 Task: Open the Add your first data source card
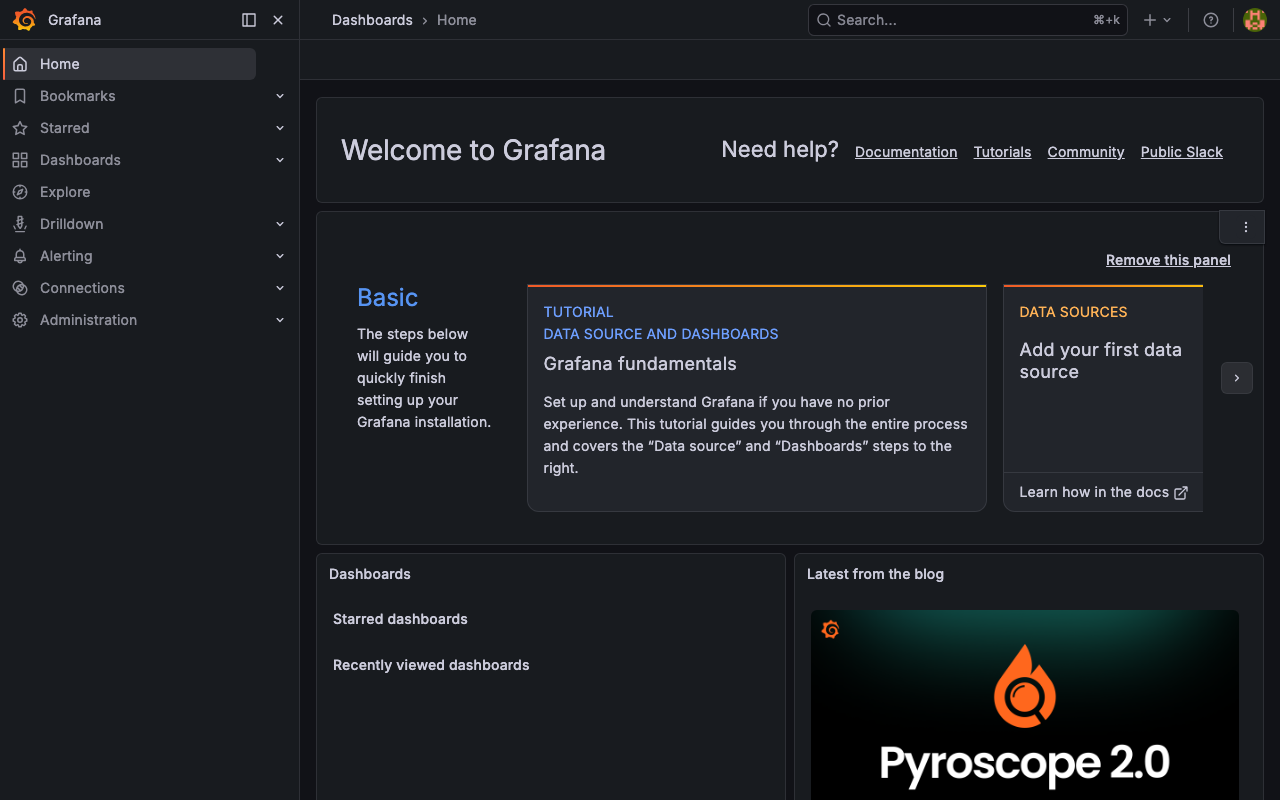point(1103,398)
